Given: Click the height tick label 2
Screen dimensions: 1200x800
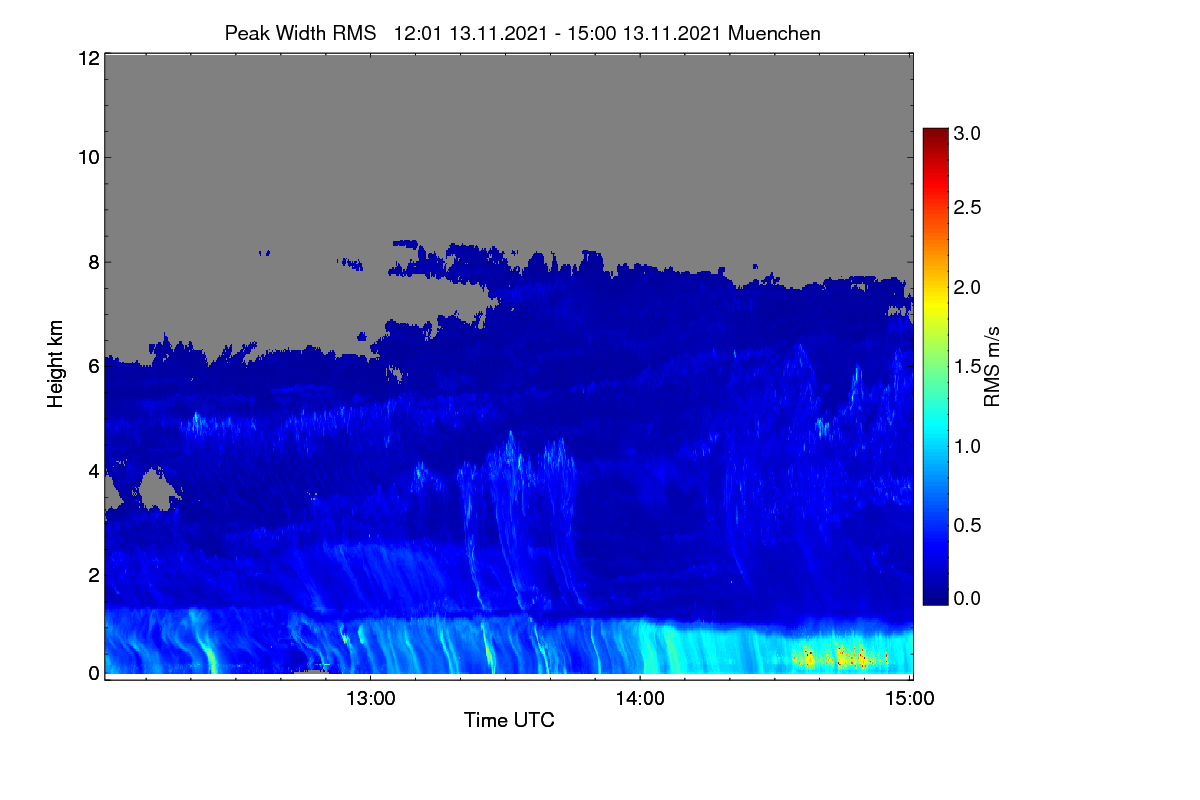Looking at the screenshot, I should pyautogui.click(x=93, y=575).
